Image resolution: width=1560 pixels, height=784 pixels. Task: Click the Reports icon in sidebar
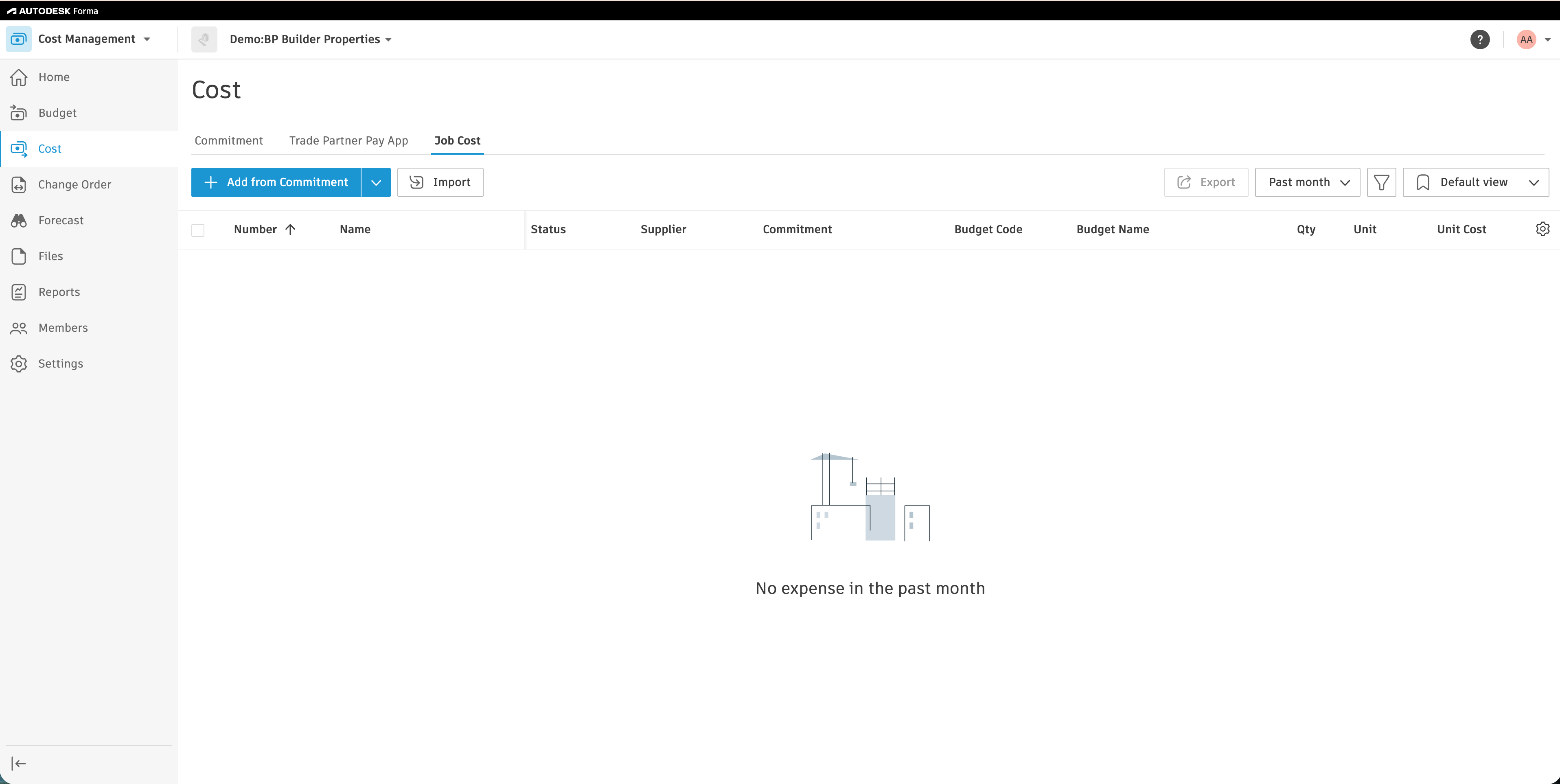click(x=19, y=292)
